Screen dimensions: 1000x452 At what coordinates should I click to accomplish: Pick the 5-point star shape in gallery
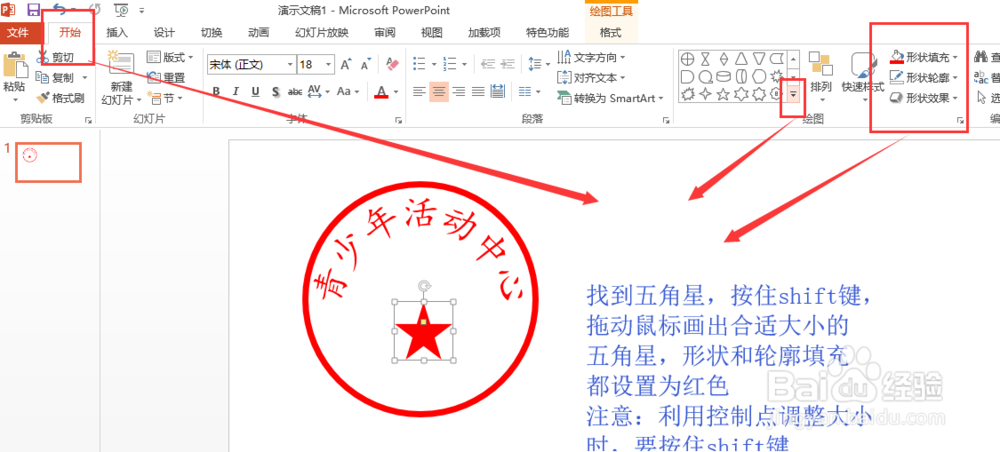click(x=723, y=94)
